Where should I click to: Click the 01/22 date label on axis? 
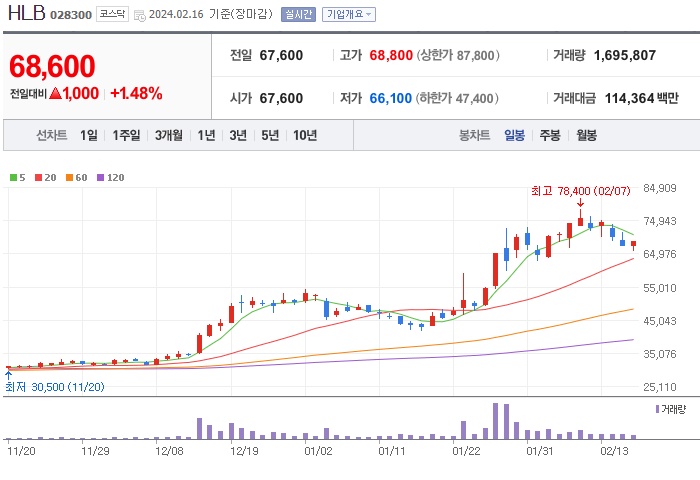(466, 451)
